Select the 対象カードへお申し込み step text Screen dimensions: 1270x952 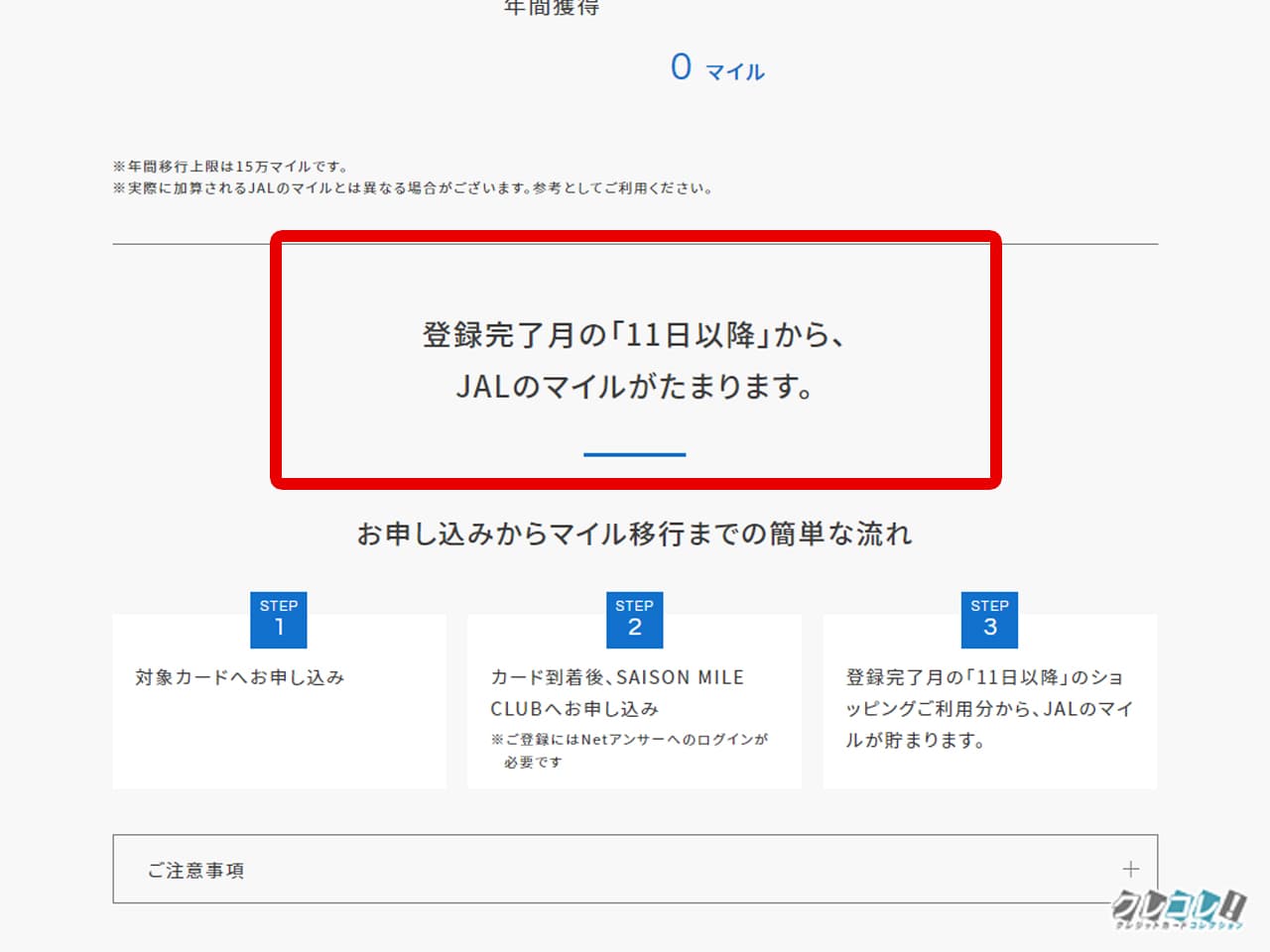(240, 677)
